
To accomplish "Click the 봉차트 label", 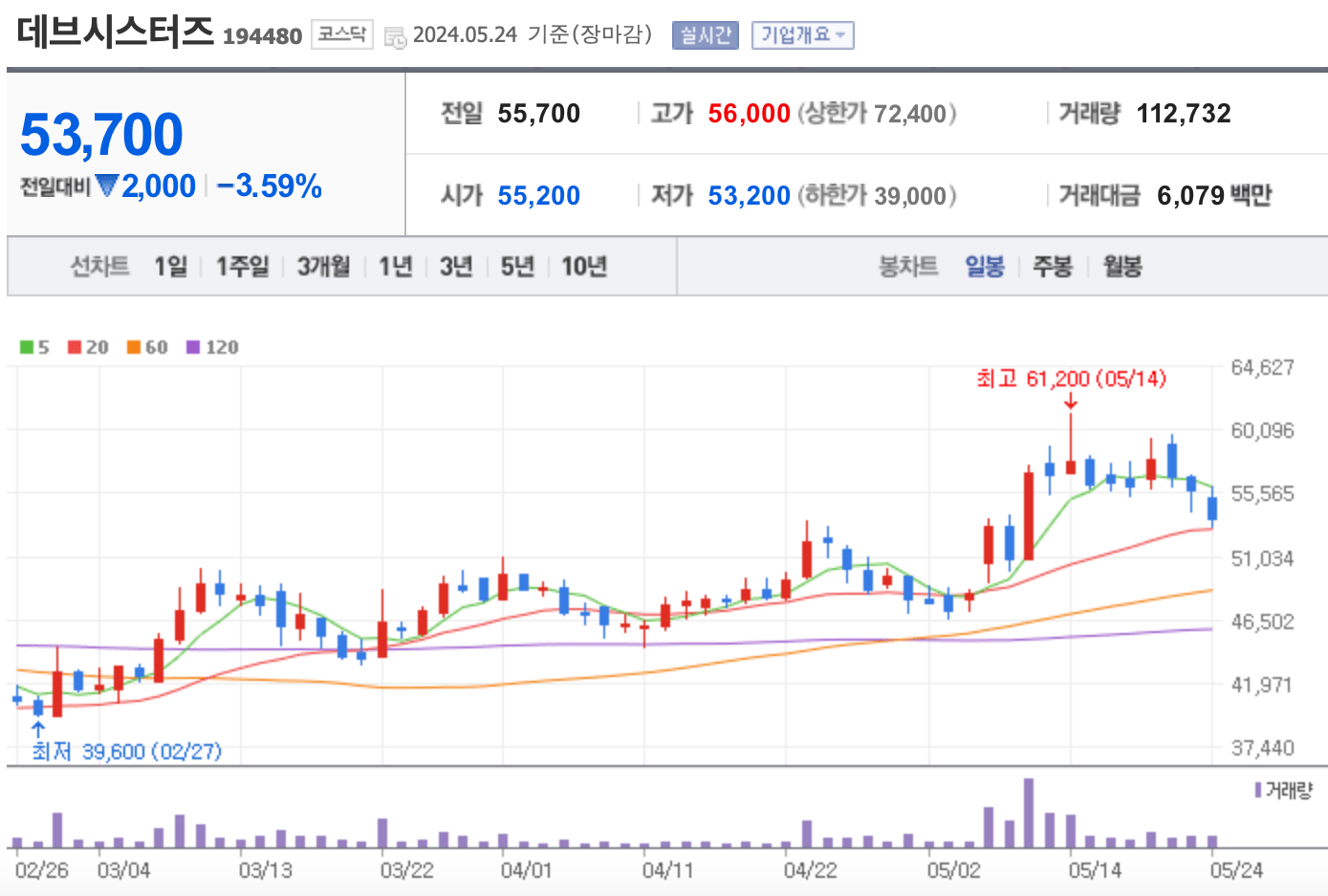I will point(908,266).
